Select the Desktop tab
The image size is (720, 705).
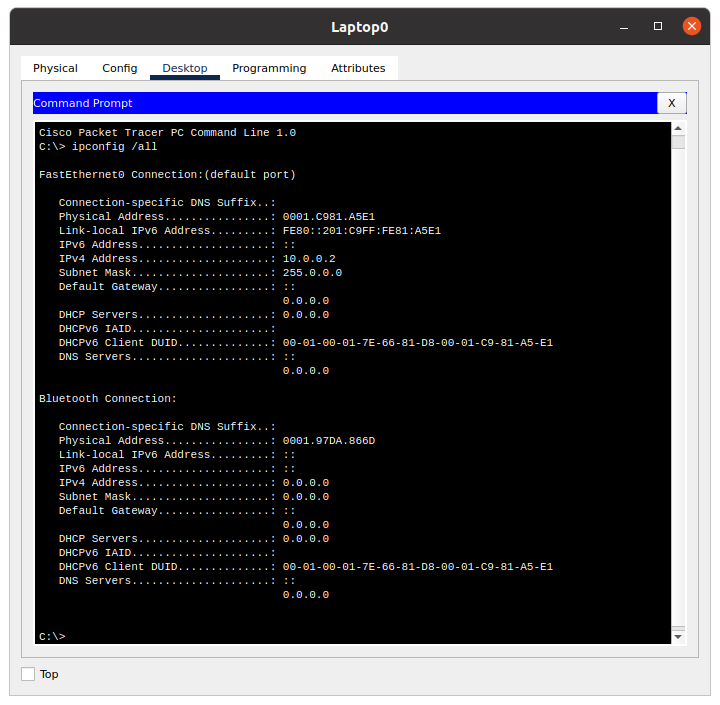(184, 68)
